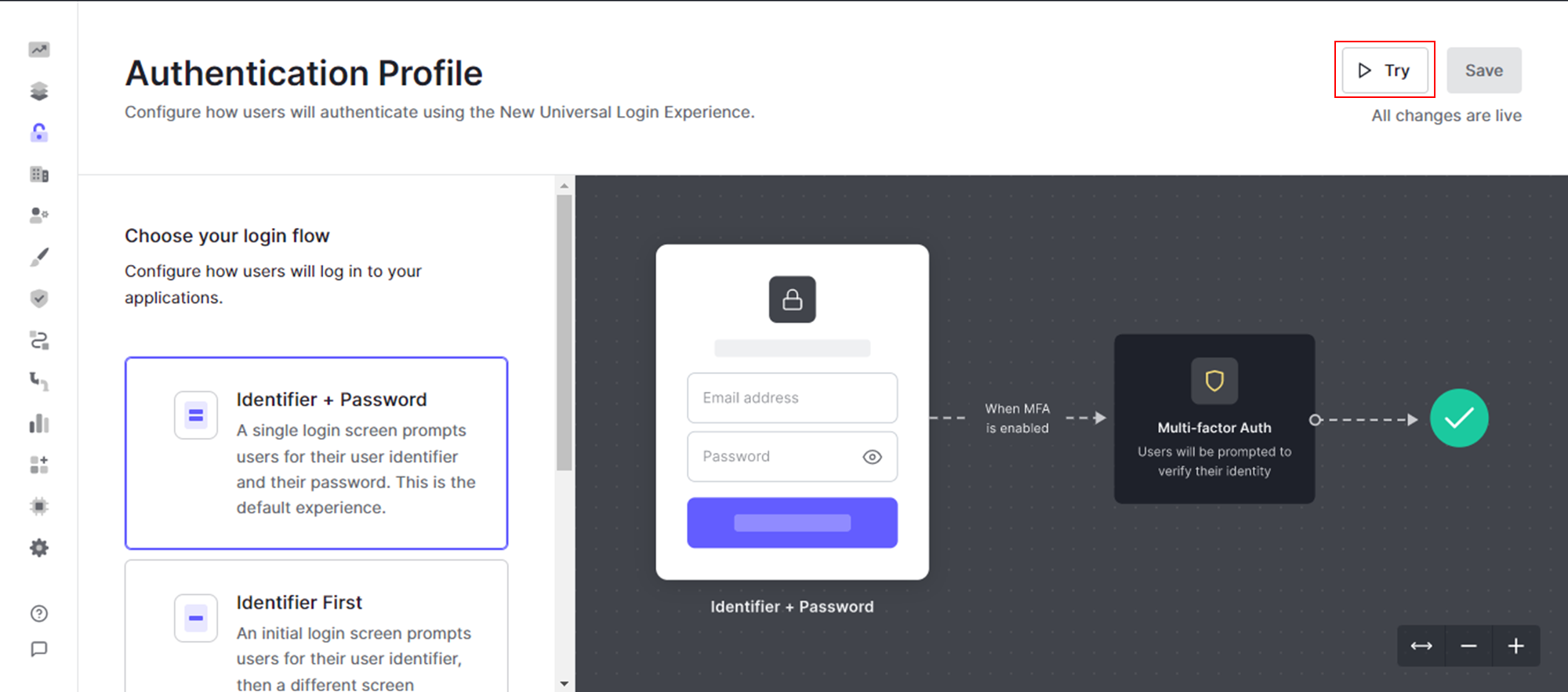Click the Email address field in the preview
This screenshot has height=692, width=1568.
(x=792, y=397)
